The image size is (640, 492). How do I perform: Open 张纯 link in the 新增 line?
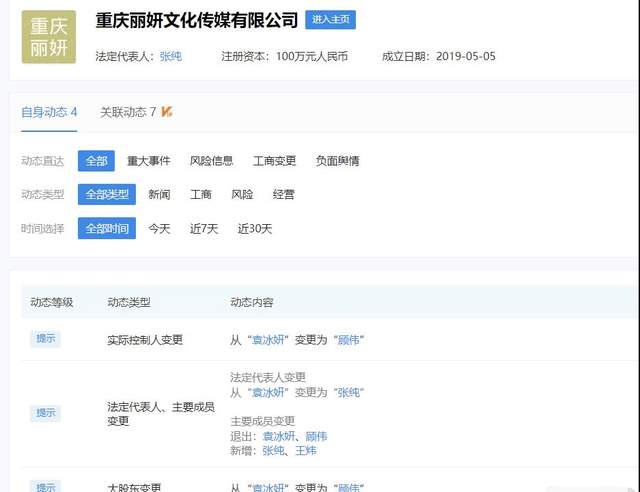[273, 451]
